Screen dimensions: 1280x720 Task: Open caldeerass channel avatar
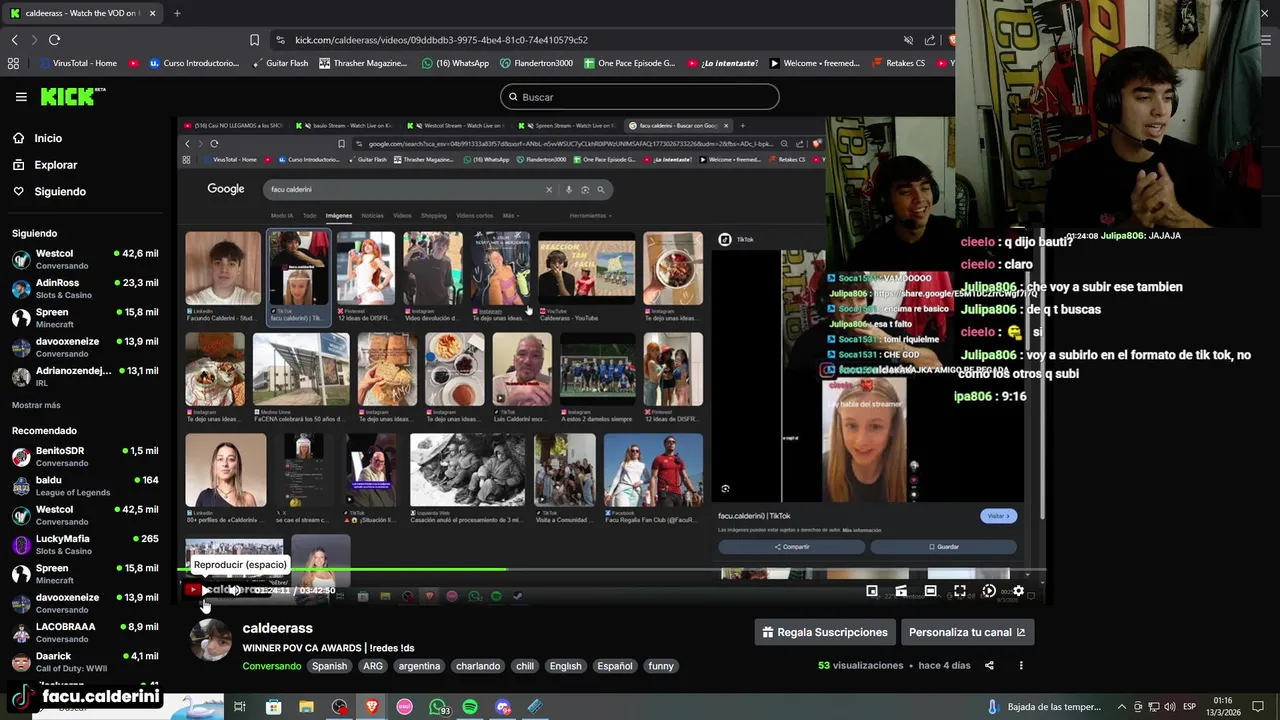tap(211, 640)
